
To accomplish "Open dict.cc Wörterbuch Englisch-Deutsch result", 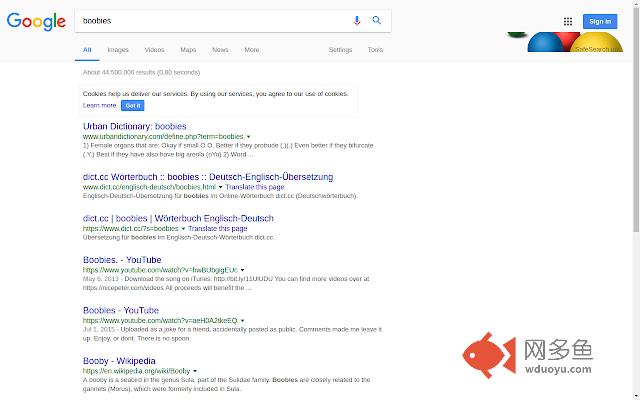I will [178, 218].
